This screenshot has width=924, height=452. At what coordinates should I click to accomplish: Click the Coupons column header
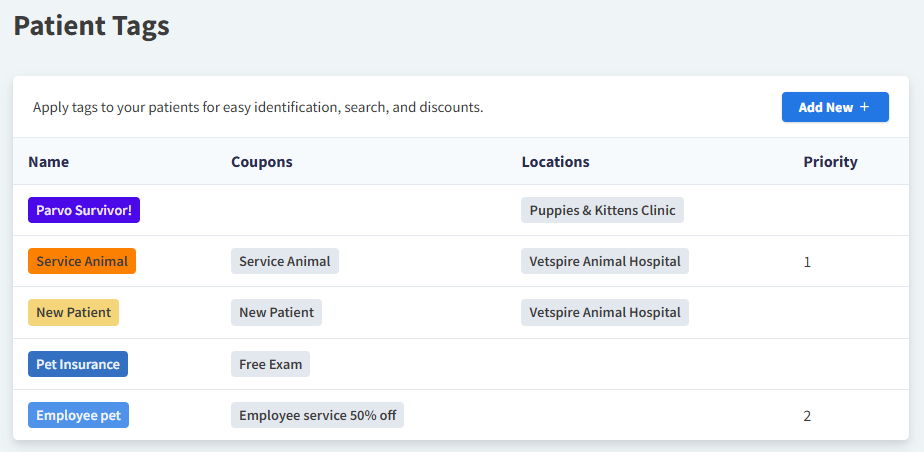262,162
